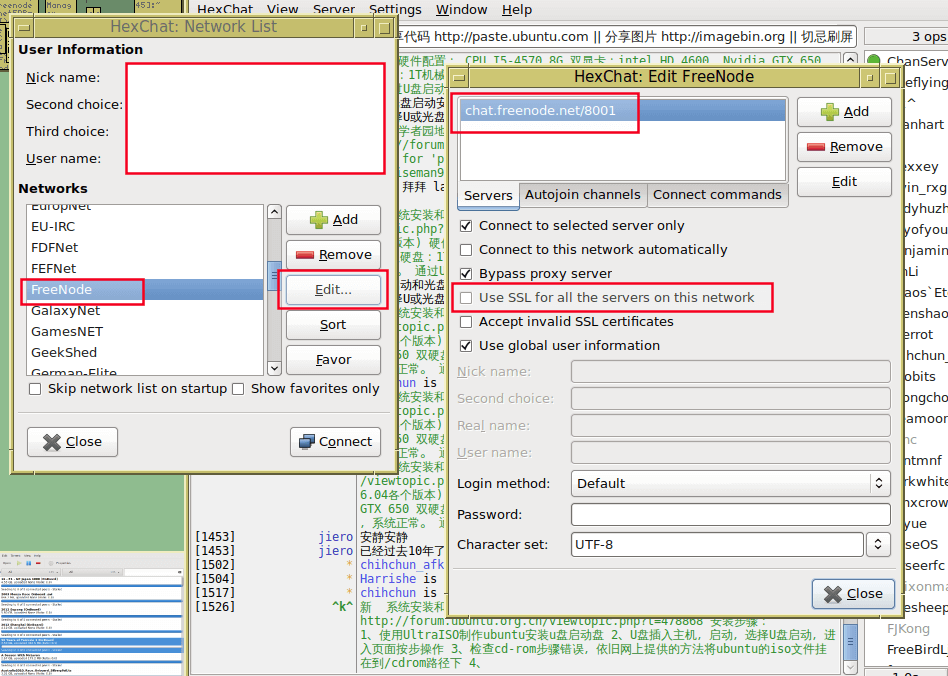Image resolution: width=948 pixels, height=676 pixels.
Task: Open the forum.ubuntu.org.cn viewtopic link
Action: (531, 622)
